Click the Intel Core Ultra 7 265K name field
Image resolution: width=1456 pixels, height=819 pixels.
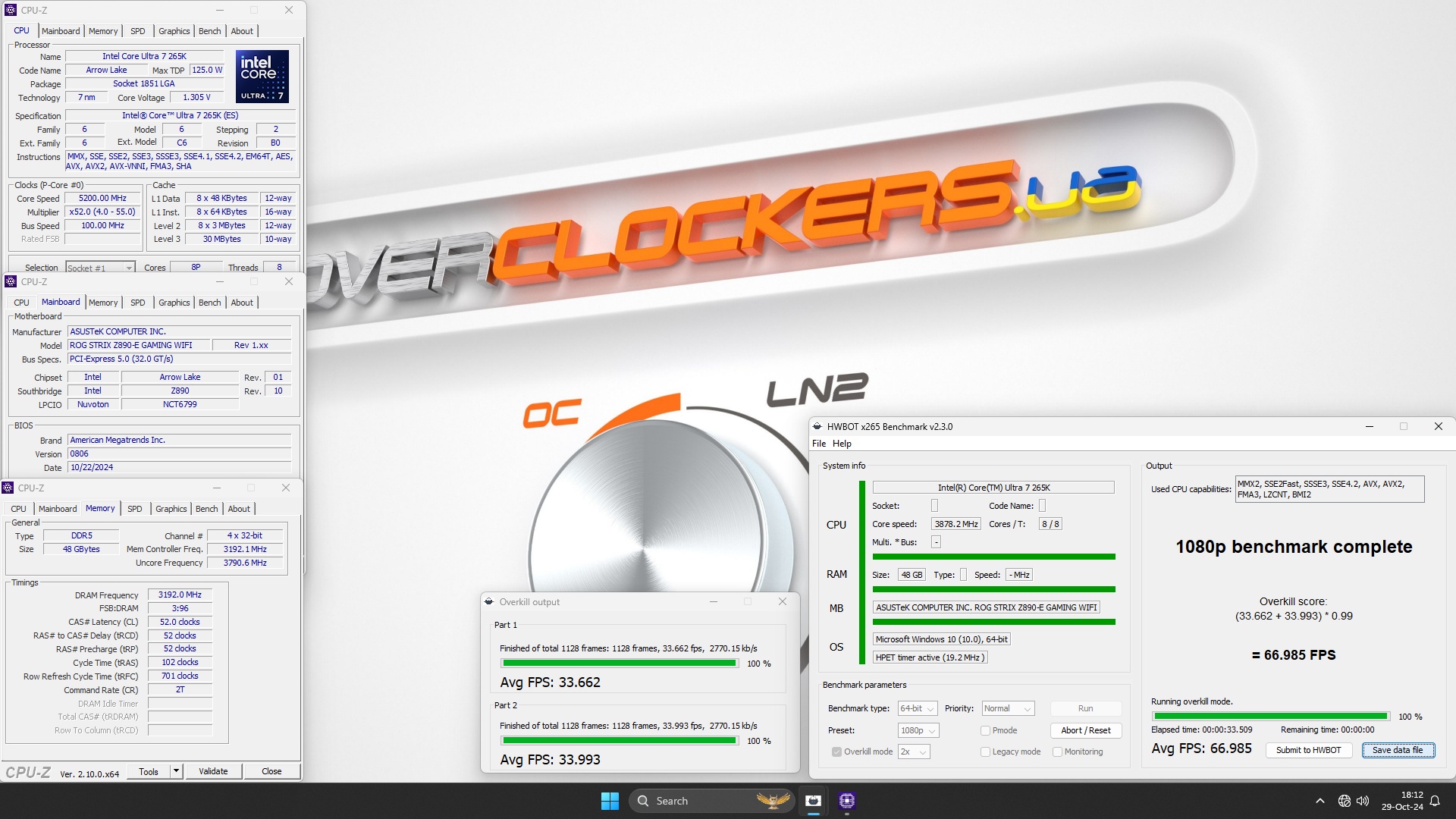click(144, 56)
